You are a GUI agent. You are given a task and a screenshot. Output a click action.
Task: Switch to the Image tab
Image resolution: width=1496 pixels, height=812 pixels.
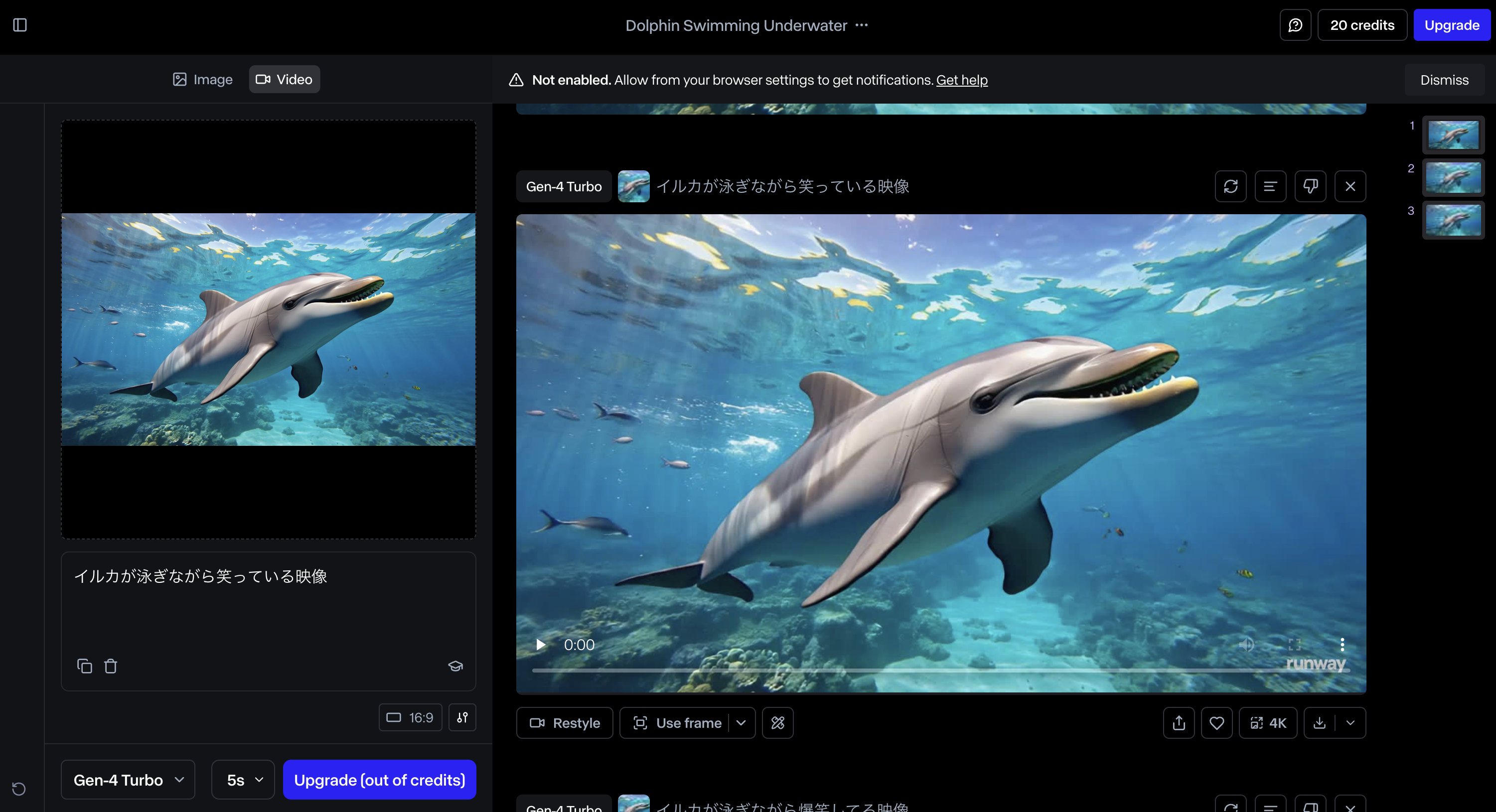click(202, 80)
